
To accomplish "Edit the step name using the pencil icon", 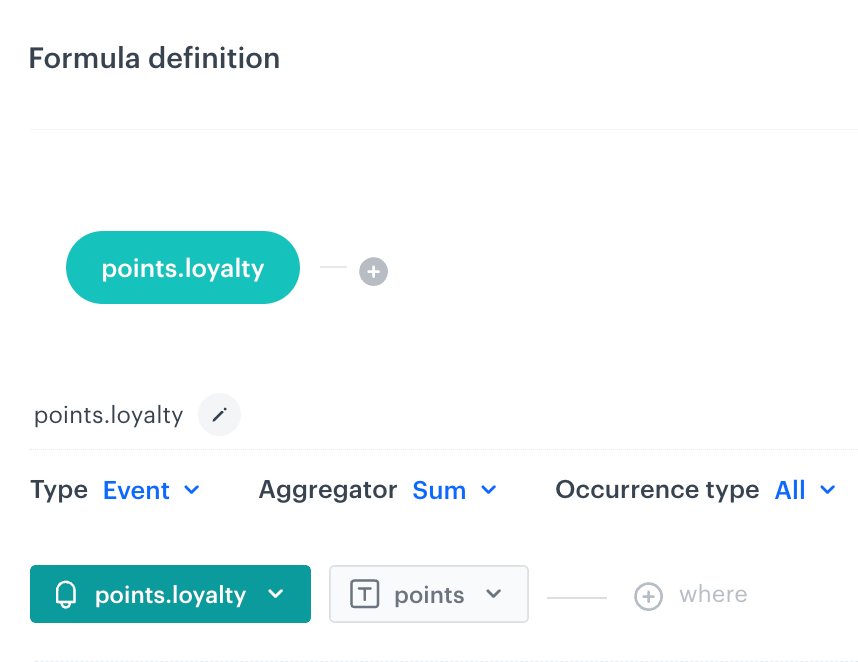I will 219,414.
